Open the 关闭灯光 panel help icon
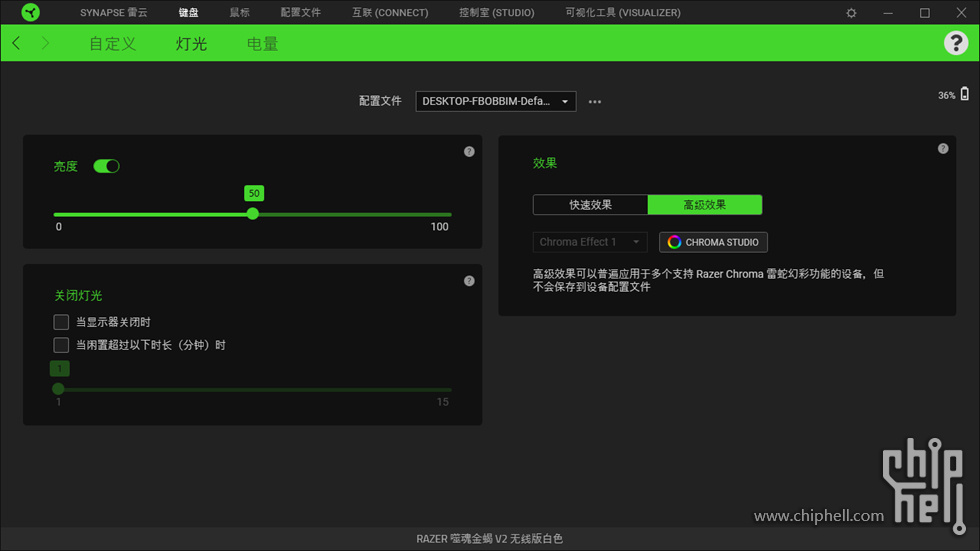Screen dimensions: 980x551 pos(469,281)
